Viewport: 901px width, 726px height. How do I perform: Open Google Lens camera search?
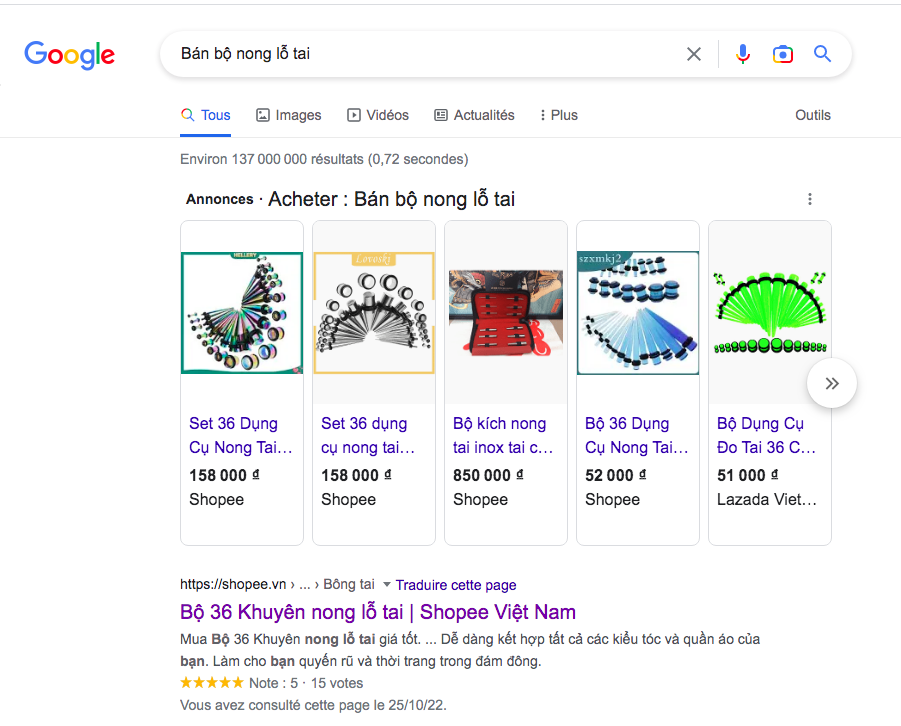782,54
